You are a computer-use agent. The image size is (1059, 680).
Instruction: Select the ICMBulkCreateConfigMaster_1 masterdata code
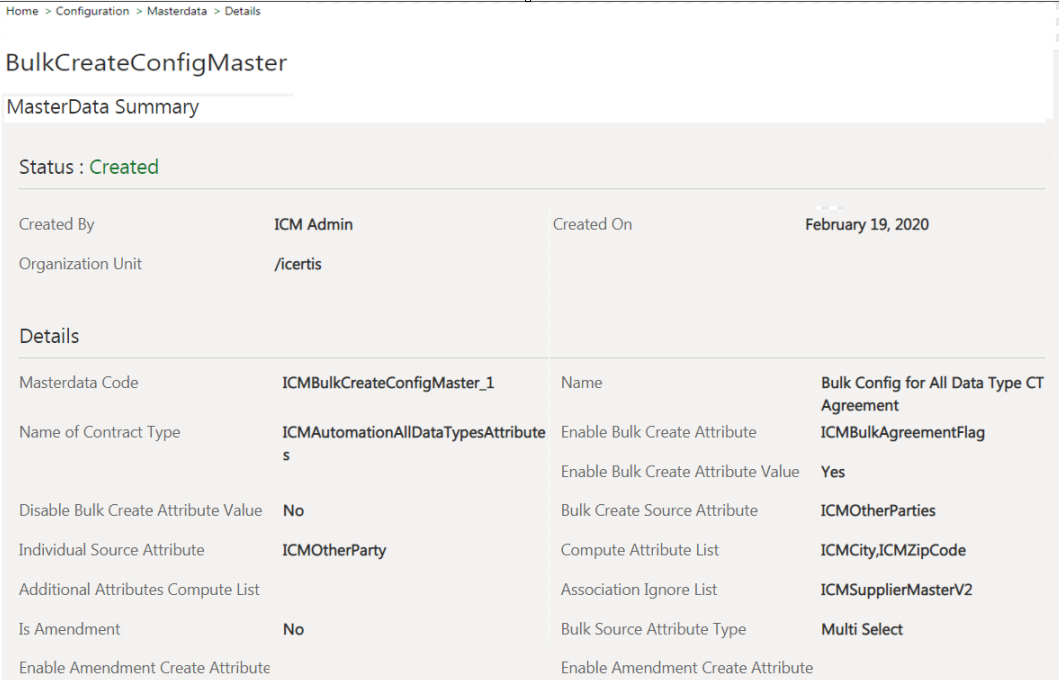click(388, 383)
